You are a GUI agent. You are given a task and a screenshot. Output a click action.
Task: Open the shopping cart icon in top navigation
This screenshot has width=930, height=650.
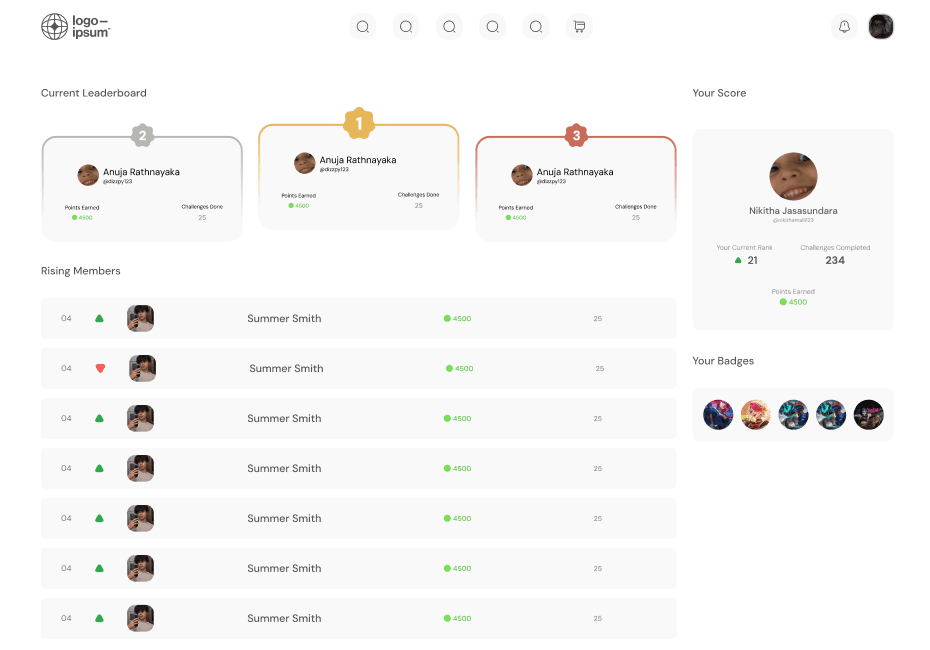pos(579,27)
